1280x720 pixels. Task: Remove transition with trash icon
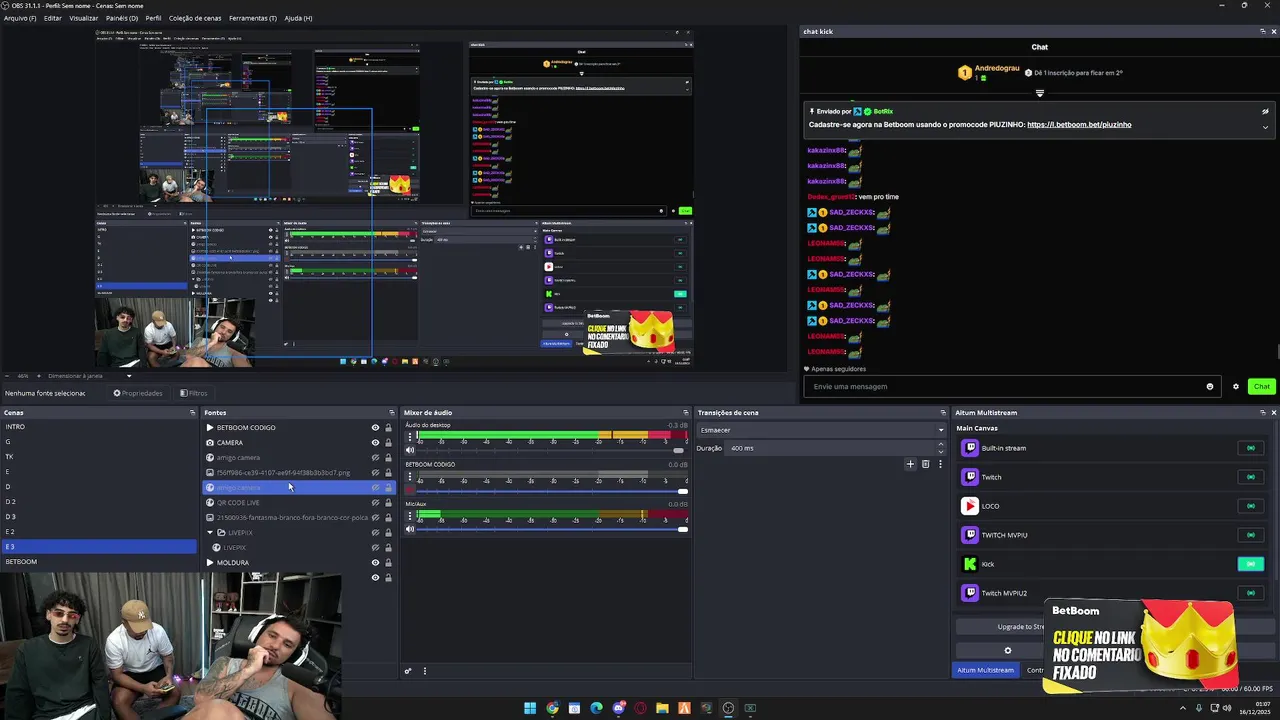[925, 464]
